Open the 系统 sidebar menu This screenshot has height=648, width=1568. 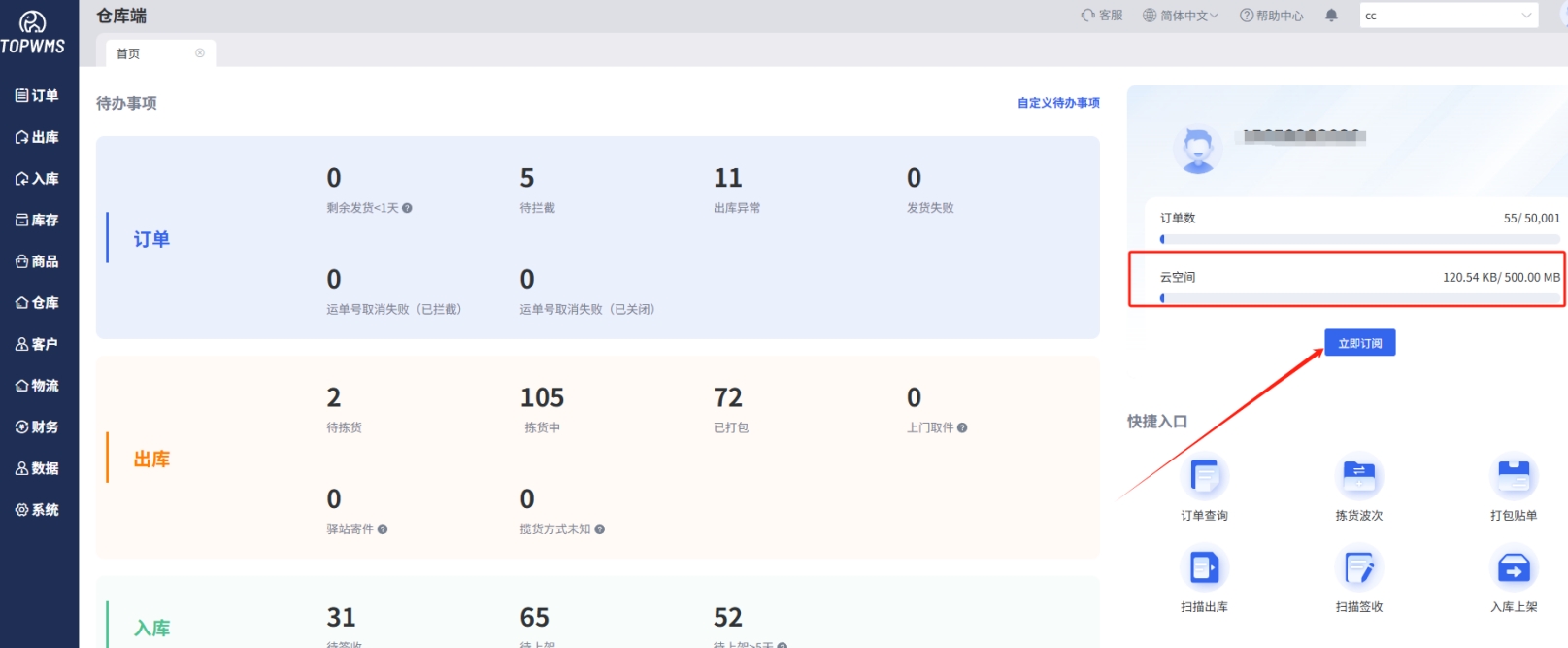coord(38,510)
